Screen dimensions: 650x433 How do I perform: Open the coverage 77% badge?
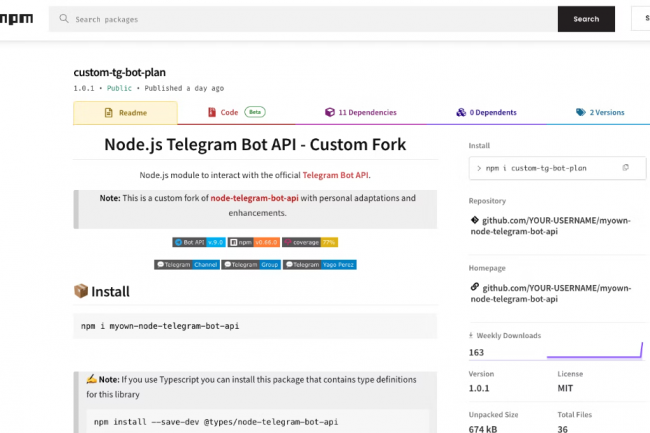point(309,242)
